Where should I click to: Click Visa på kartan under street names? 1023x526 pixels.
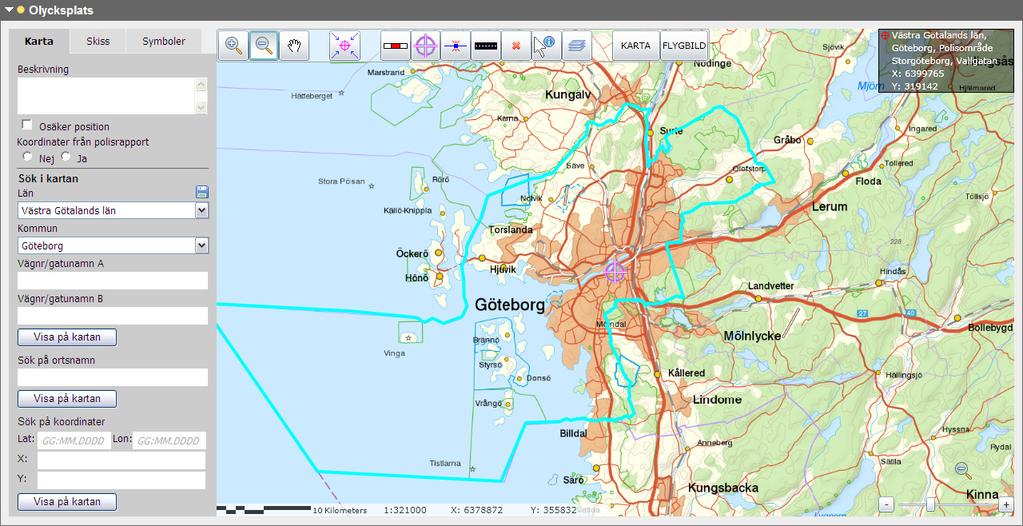(67, 337)
